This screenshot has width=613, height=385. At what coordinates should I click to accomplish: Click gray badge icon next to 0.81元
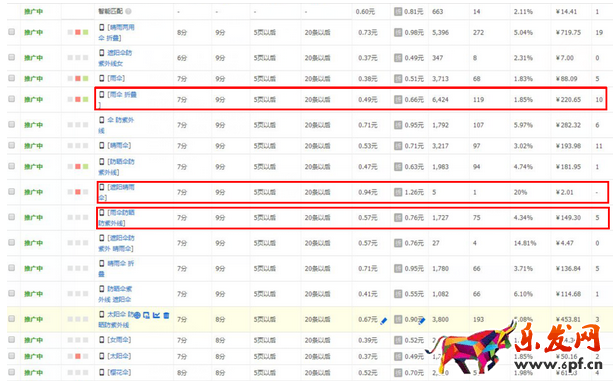pyautogui.click(x=398, y=11)
